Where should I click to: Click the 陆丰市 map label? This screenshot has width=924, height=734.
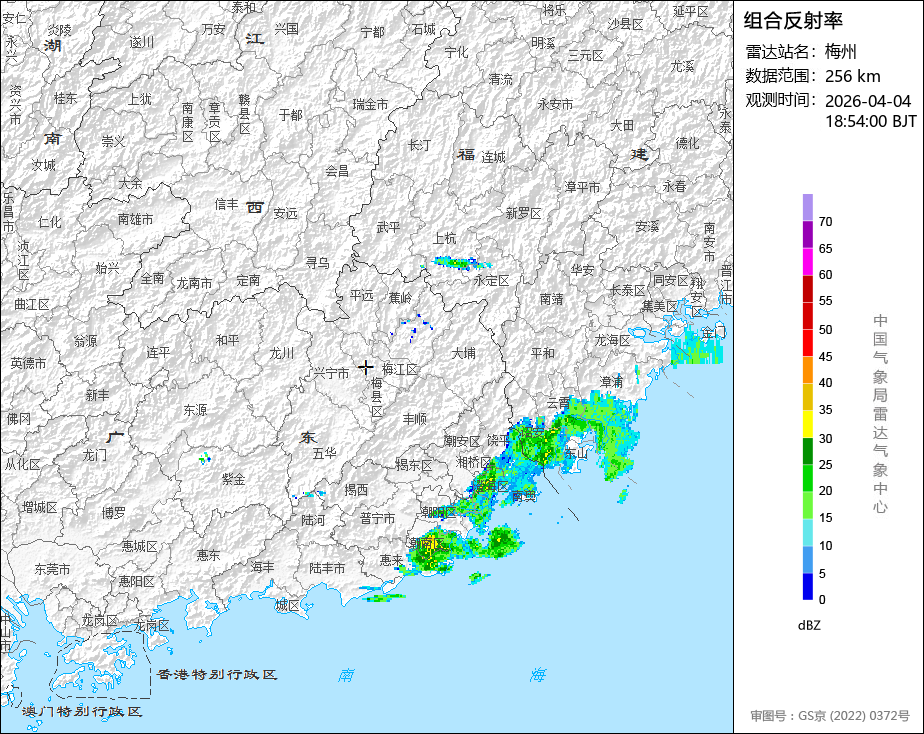coord(327,568)
